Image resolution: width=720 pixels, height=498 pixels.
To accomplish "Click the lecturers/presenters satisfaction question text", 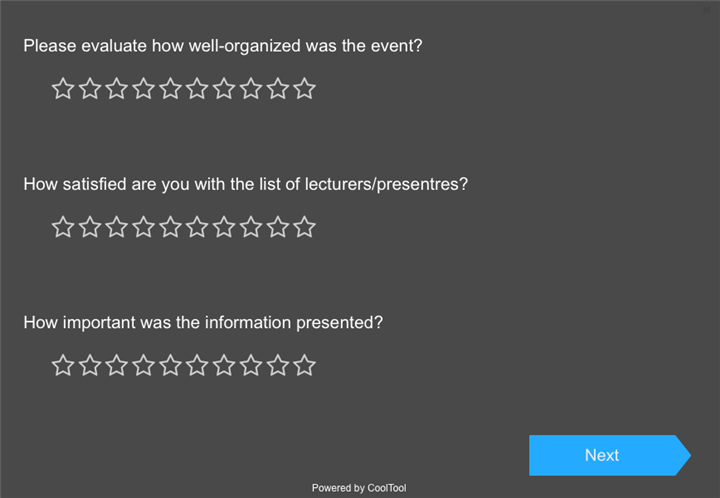I will point(245,184).
